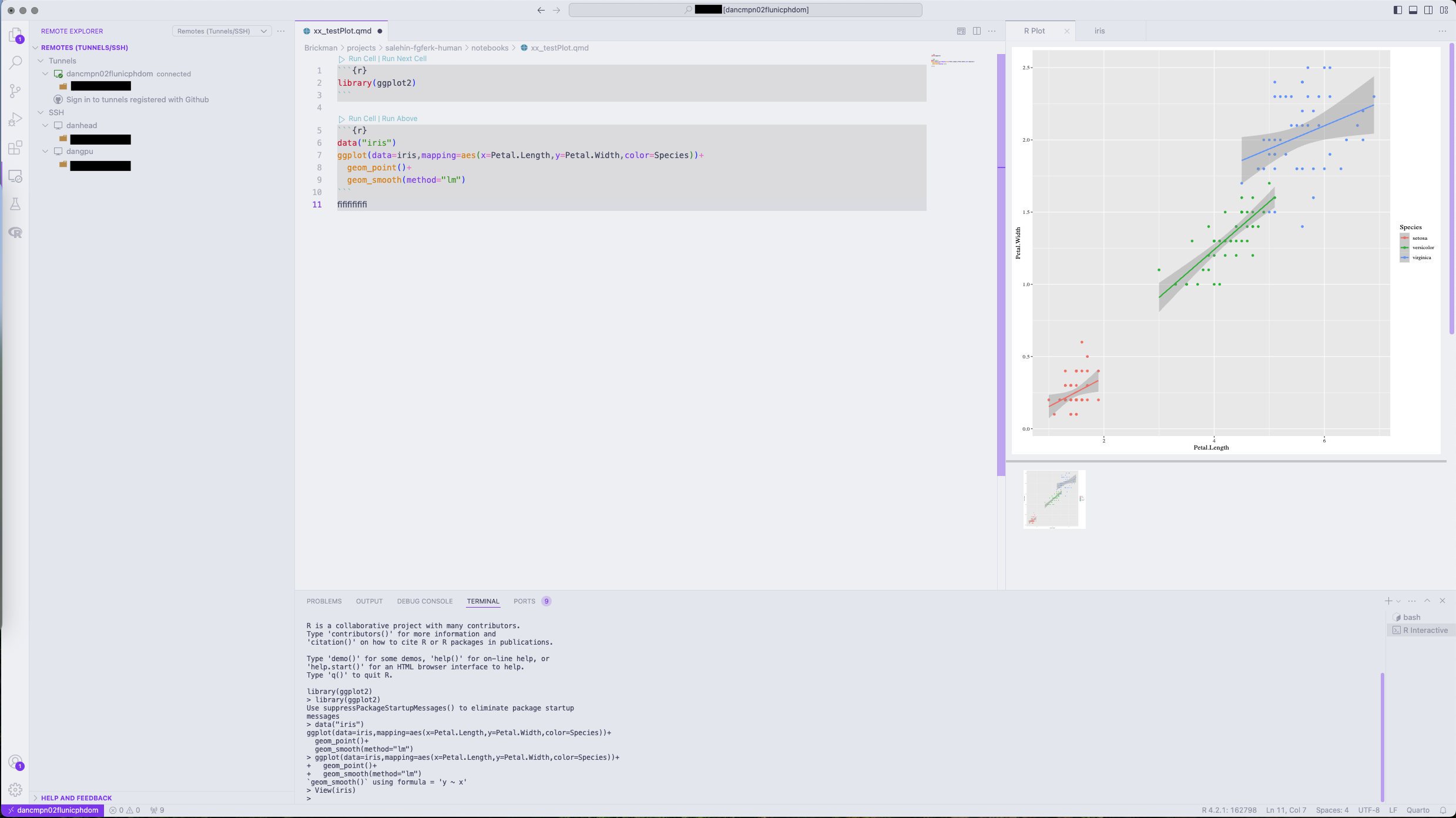This screenshot has height=818, width=1456.
Task: Open the terminal launch profile dropdown
Action: click(1398, 601)
